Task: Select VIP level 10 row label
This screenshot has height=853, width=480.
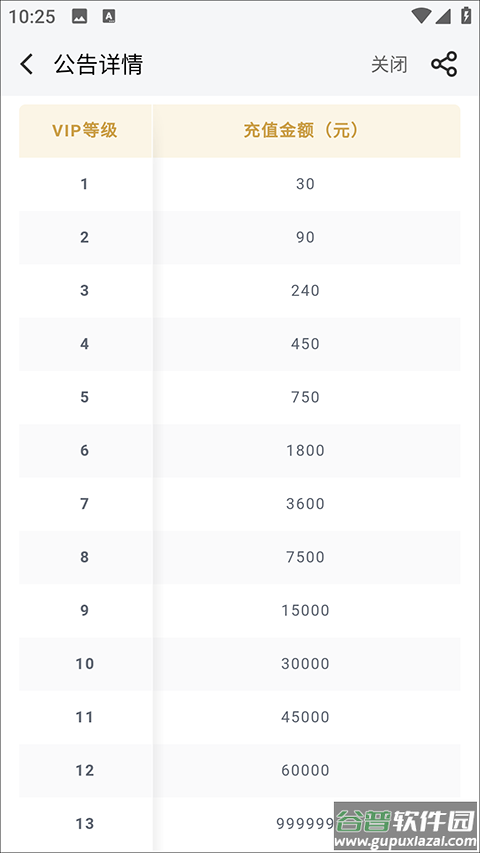Action: [x=84, y=664]
